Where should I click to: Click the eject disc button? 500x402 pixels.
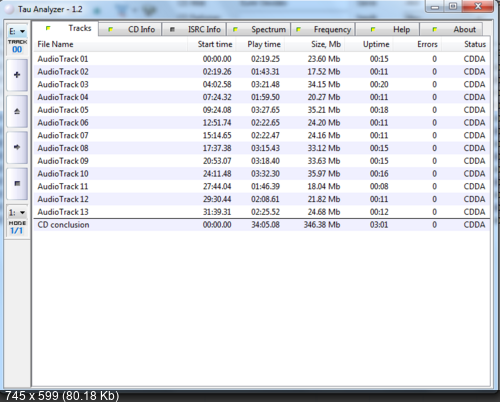(17, 111)
